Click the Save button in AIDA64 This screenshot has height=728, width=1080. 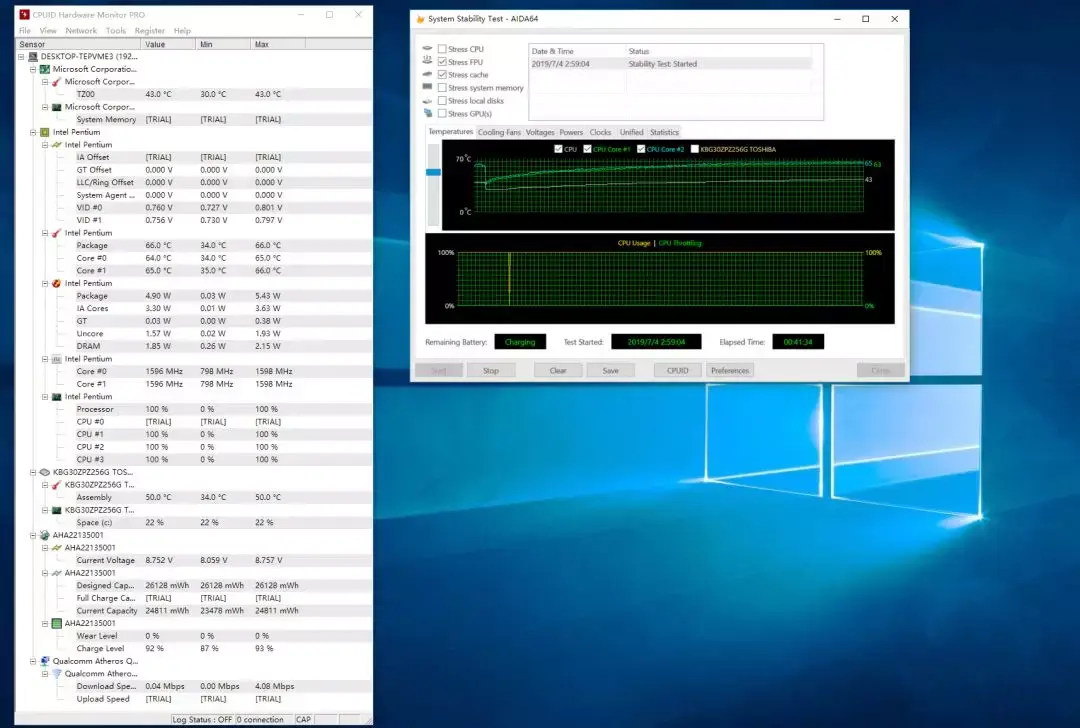(x=610, y=371)
